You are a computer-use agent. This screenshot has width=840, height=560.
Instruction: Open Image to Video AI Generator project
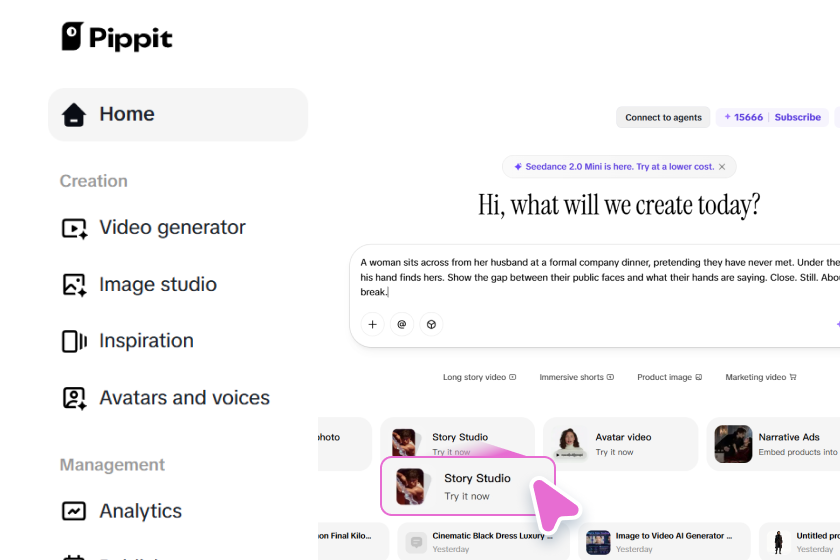[x=664, y=542]
